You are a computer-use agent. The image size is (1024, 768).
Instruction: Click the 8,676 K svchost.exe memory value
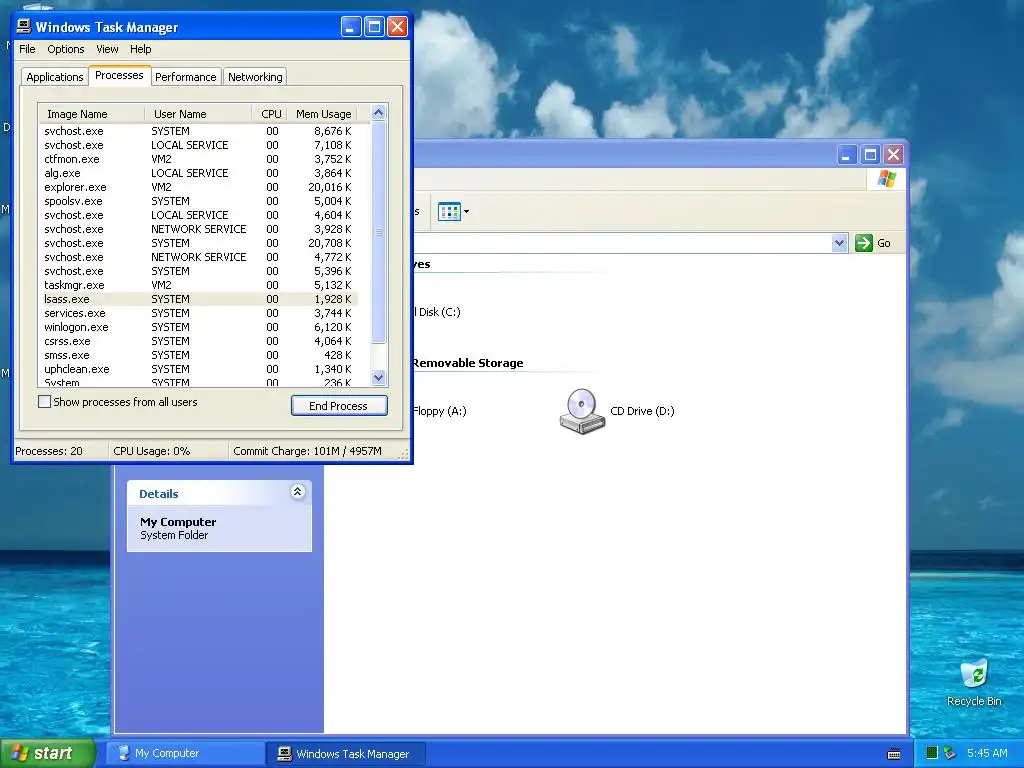[x=332, y=131]
